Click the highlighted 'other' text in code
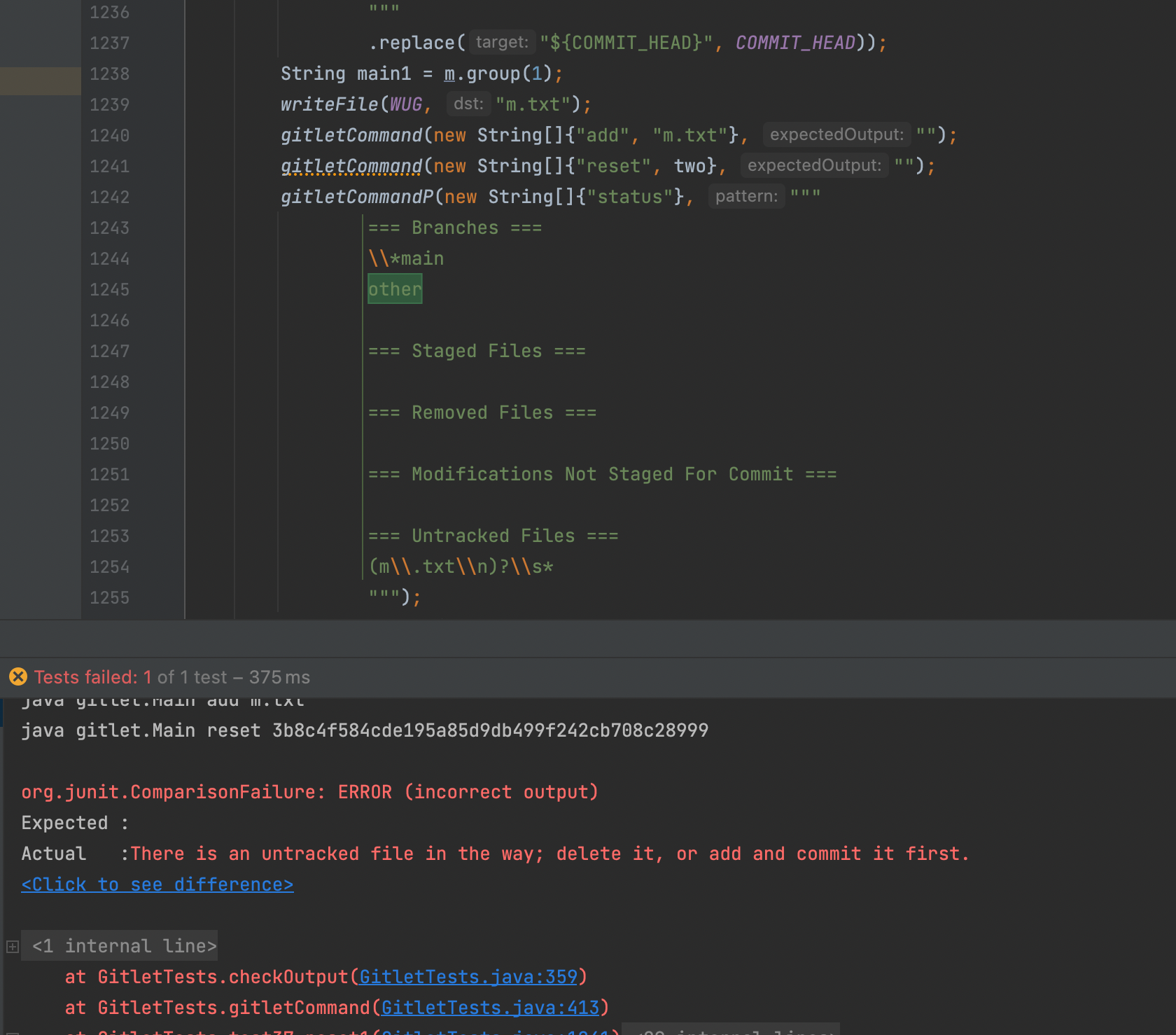Image resolution: width=1176 pixels, height=1035 pixels. coord(395,290)
